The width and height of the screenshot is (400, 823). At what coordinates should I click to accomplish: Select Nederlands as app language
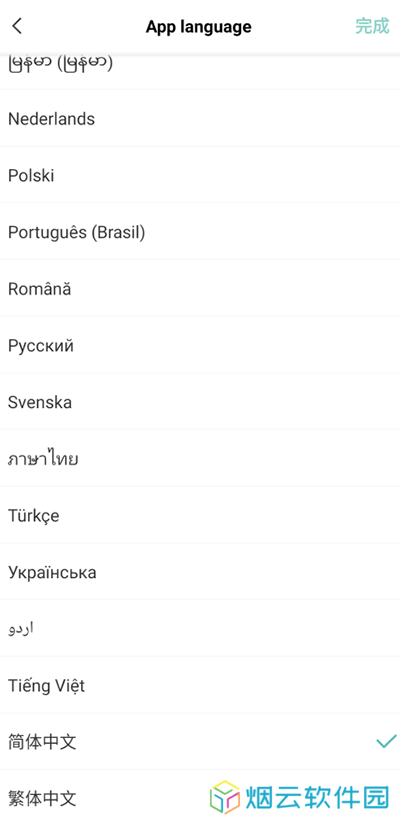200,119
